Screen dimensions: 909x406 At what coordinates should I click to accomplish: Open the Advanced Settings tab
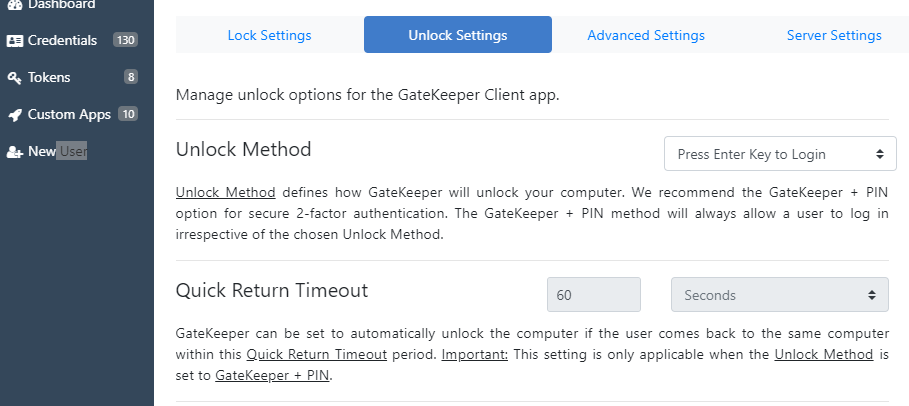645,35
